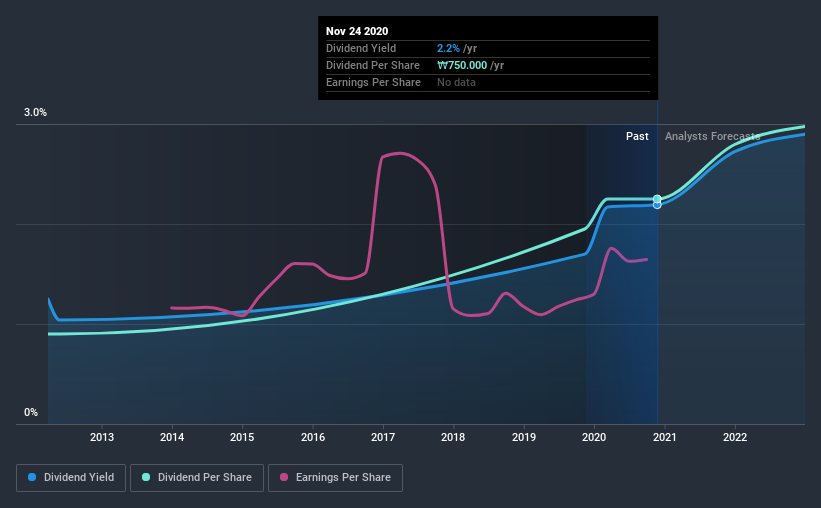
Task: Click the 2014 x-axis label
Action: tap(172, 437)
